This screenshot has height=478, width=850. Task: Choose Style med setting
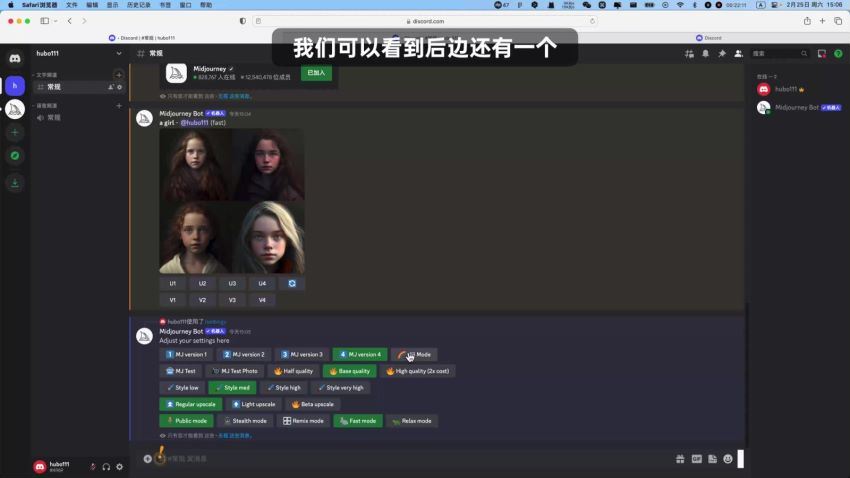233,388
